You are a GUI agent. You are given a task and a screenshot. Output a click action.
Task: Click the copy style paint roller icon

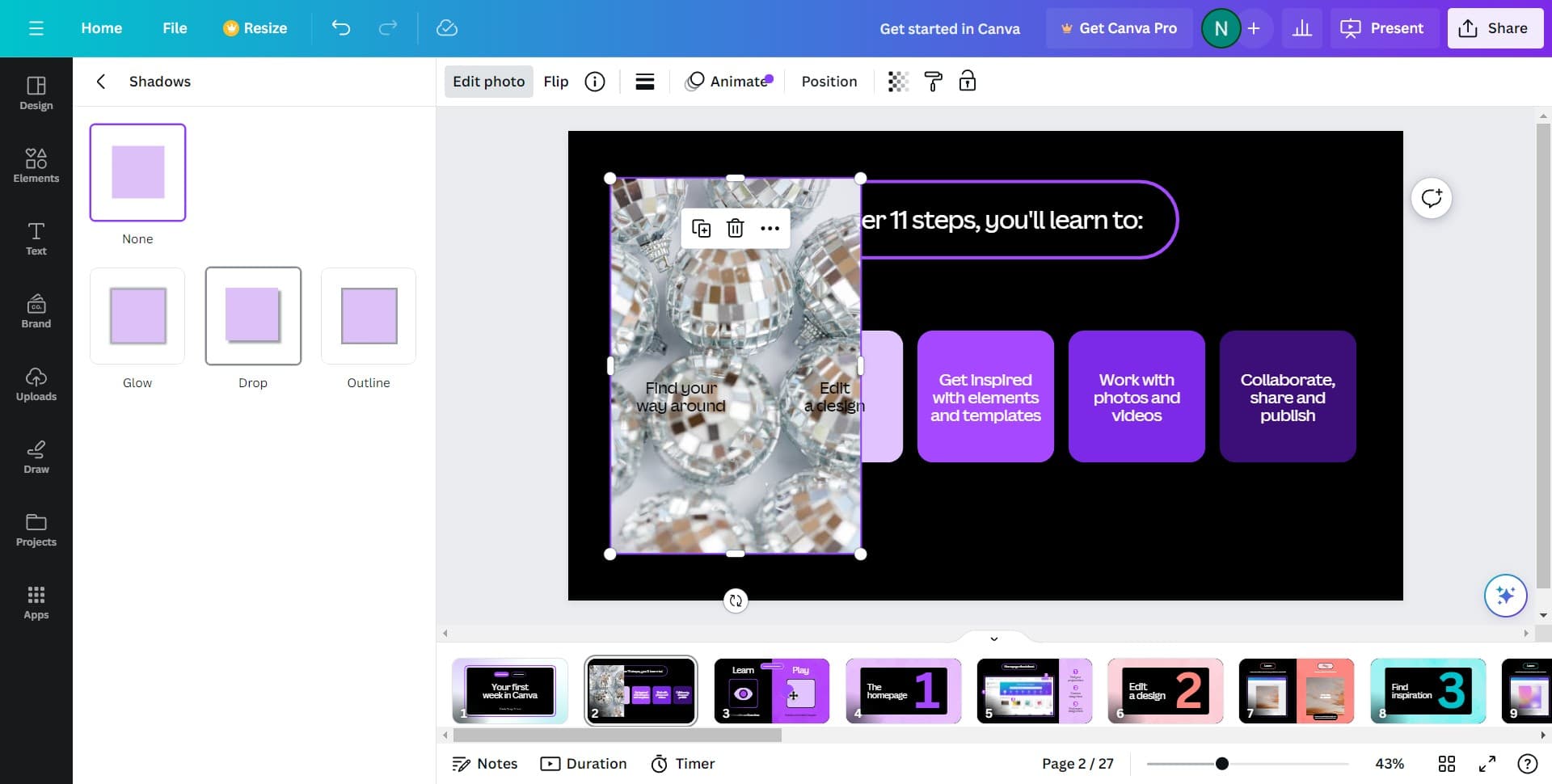(x=933, y=82)
